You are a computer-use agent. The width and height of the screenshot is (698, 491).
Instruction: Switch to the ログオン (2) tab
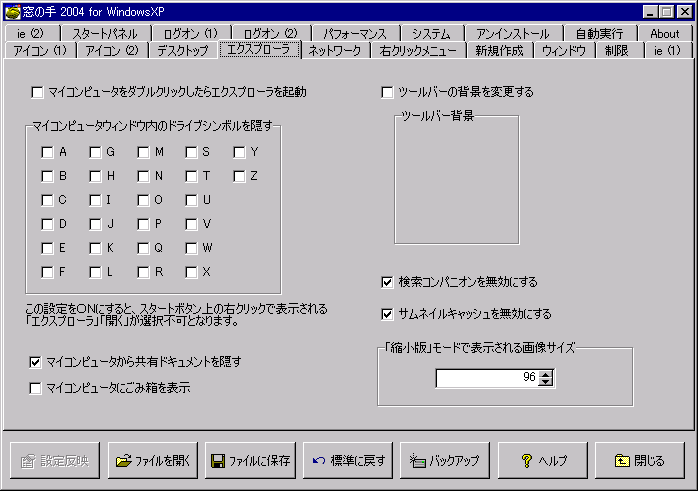[x=271, y=34]
